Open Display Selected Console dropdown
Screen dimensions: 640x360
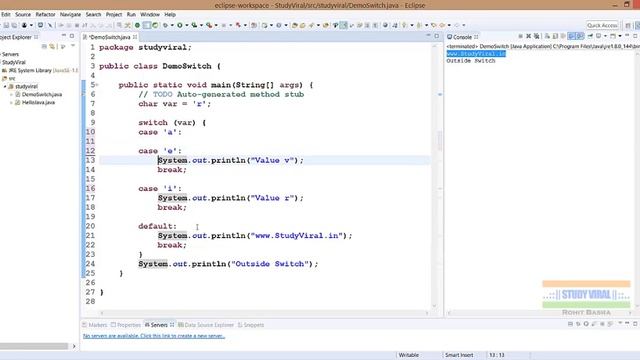click(x=606, y=36)
